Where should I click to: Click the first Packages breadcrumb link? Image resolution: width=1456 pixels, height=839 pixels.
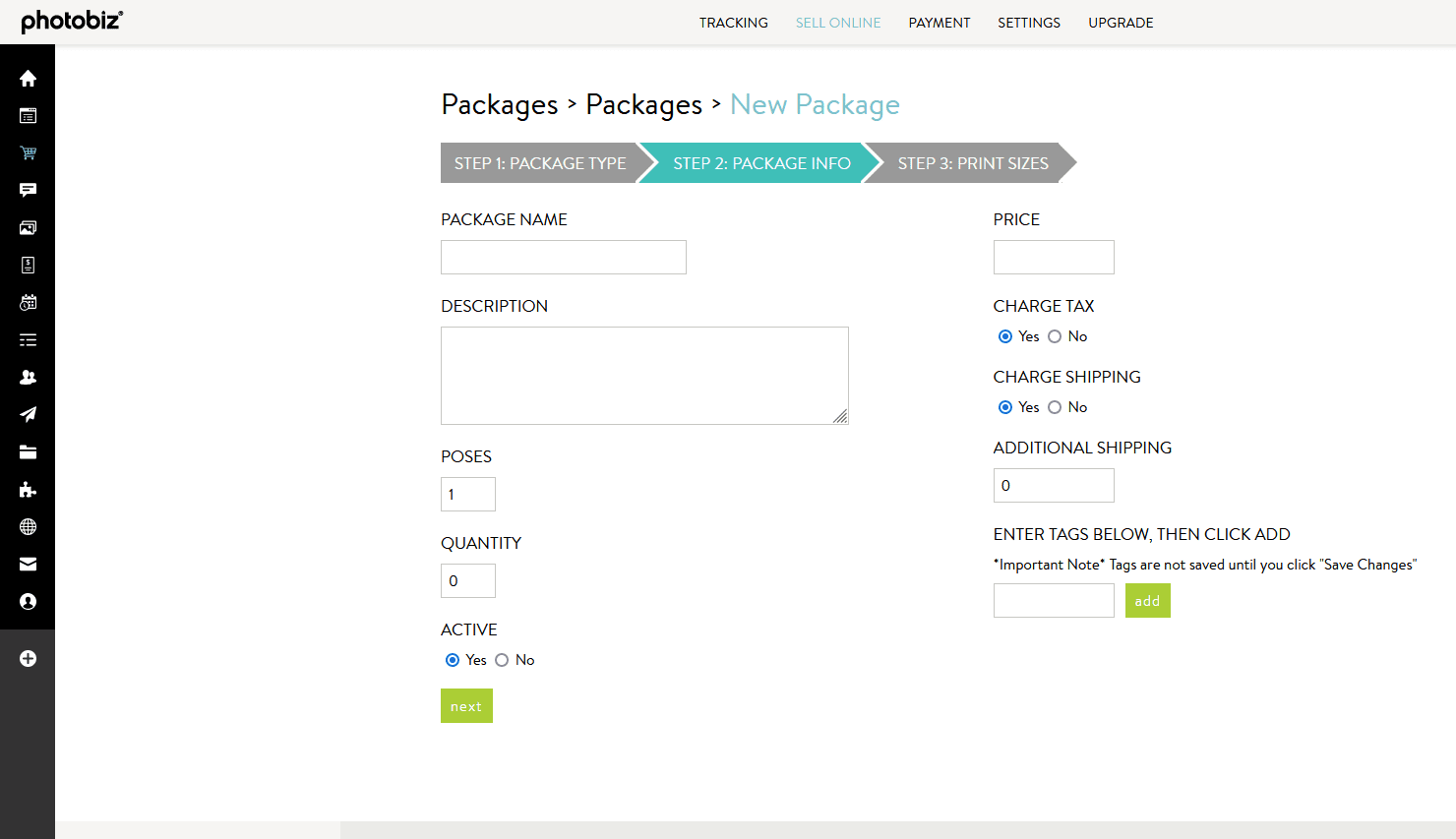click(x=500, y=104)
